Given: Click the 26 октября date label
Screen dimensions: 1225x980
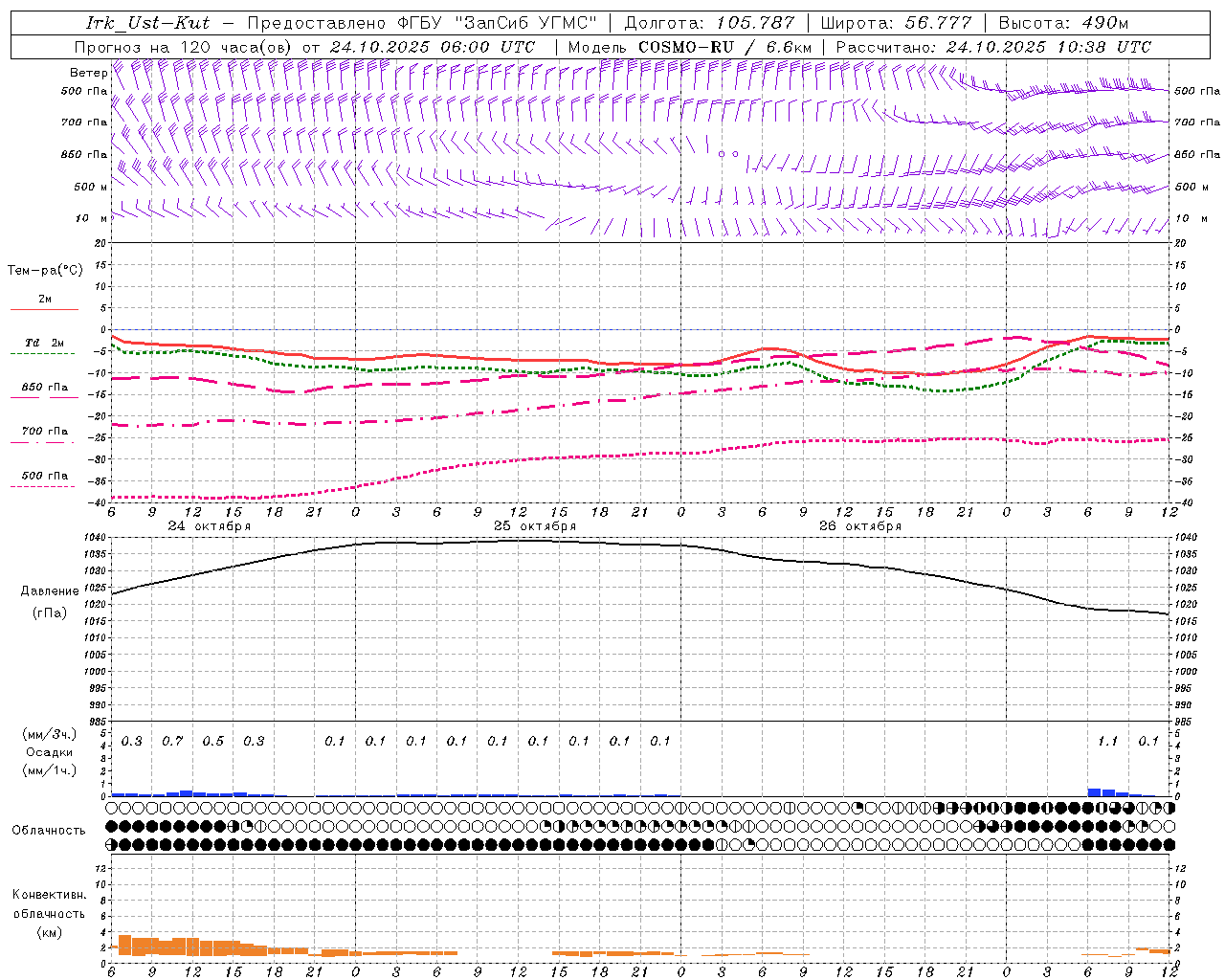Looking at the screenshot, I should 860,526.
